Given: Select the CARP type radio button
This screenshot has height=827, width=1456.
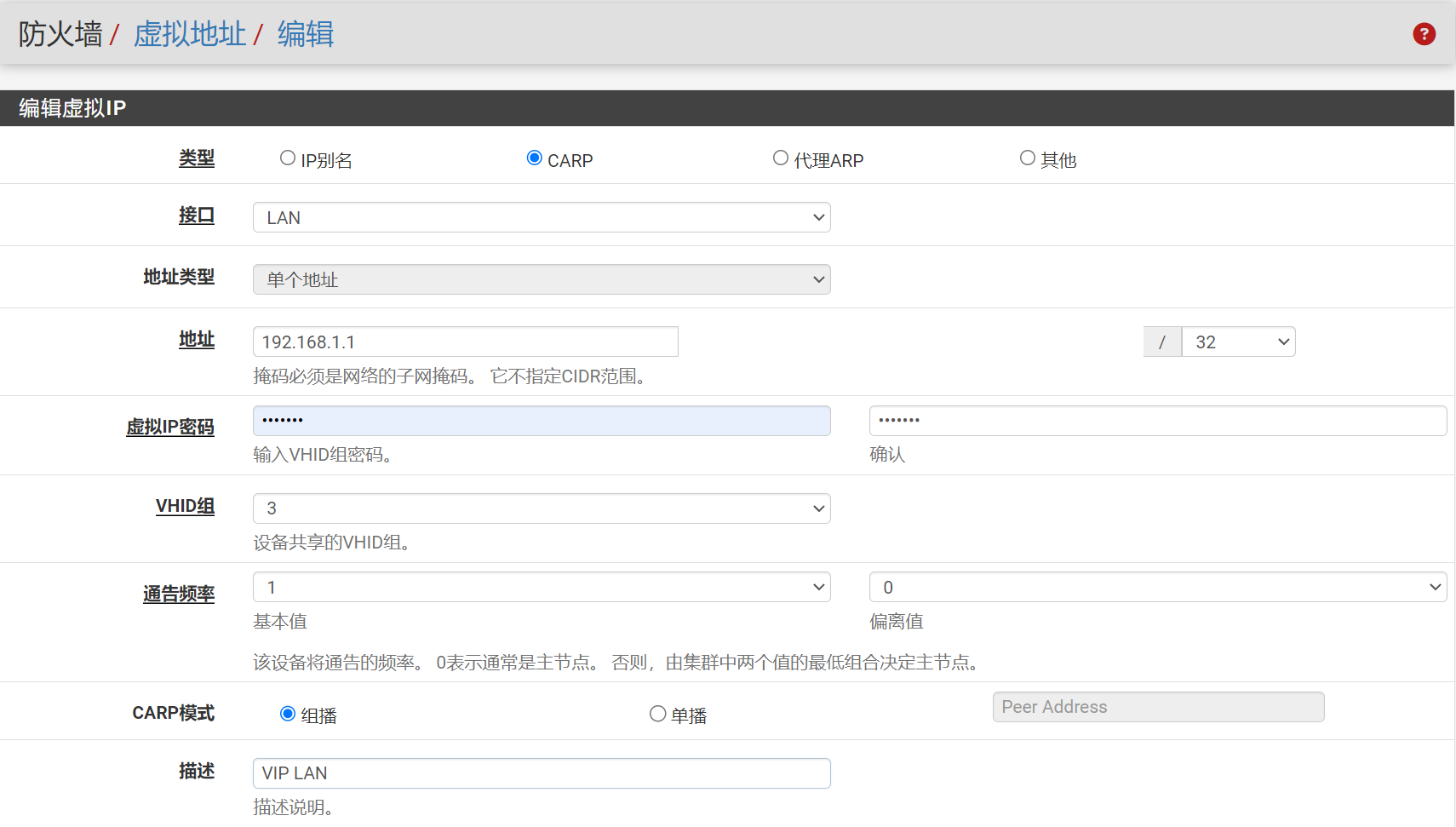Looking at the screenshot, I should (535, 158).
